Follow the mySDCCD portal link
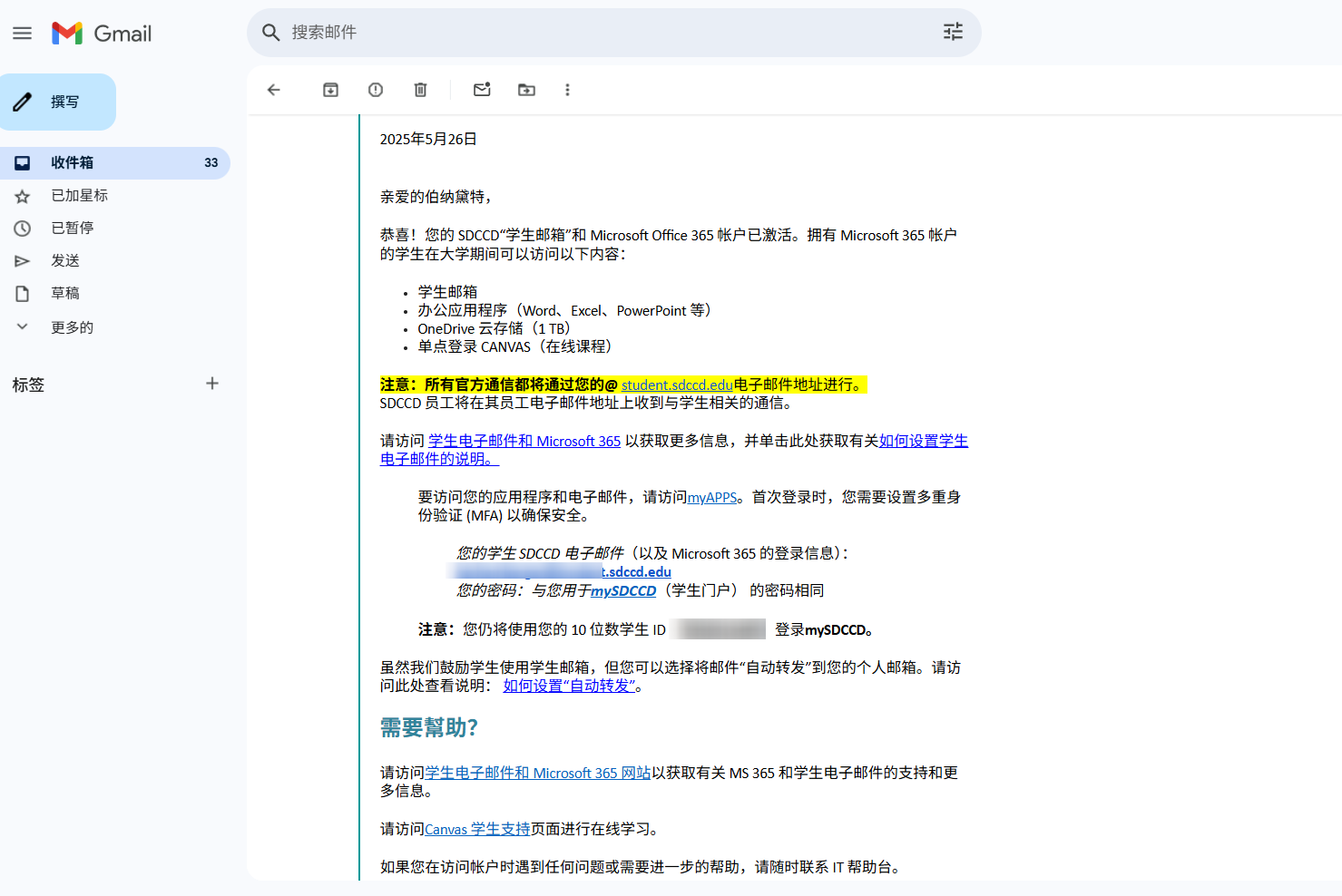Image resolution: width=1342 pixels, height=896 pixels. (623, 591)
